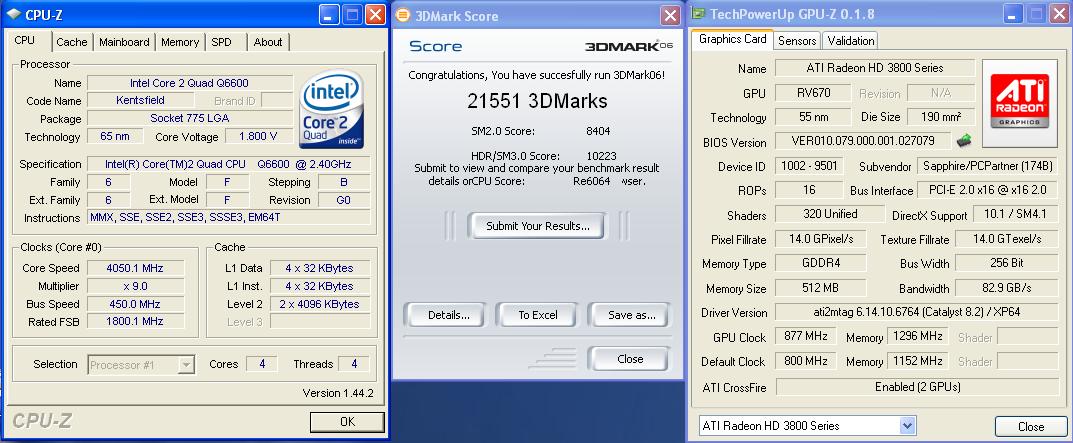Click the ATI Radeon Graphics logo
The width and height of the screenshot is (1073, 443).
[x=1020, y=103]
